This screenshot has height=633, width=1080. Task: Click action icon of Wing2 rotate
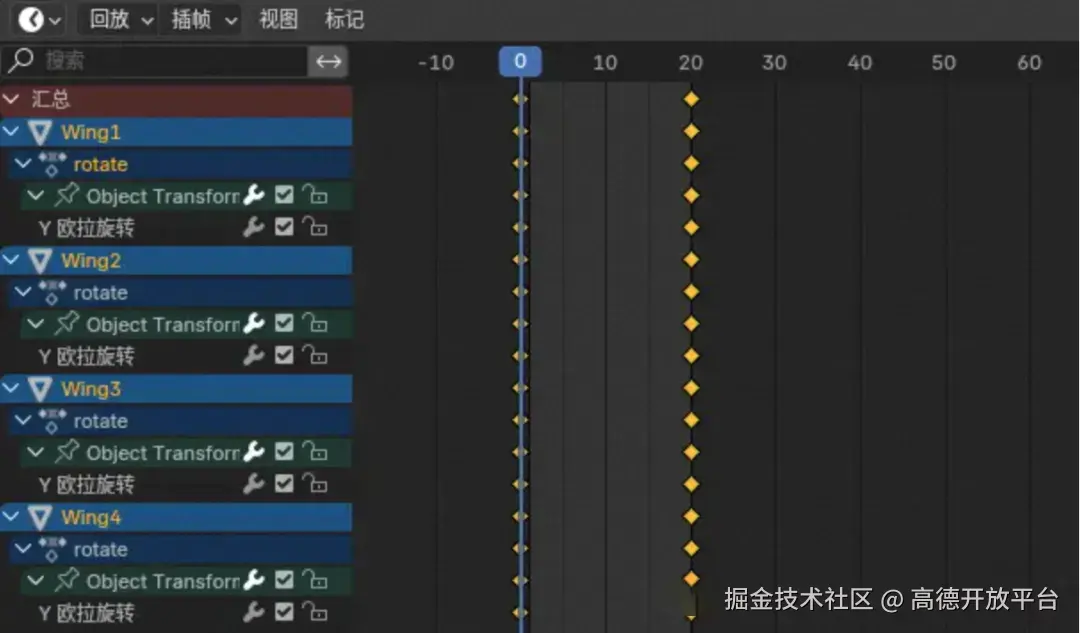[x=52, y=292]
